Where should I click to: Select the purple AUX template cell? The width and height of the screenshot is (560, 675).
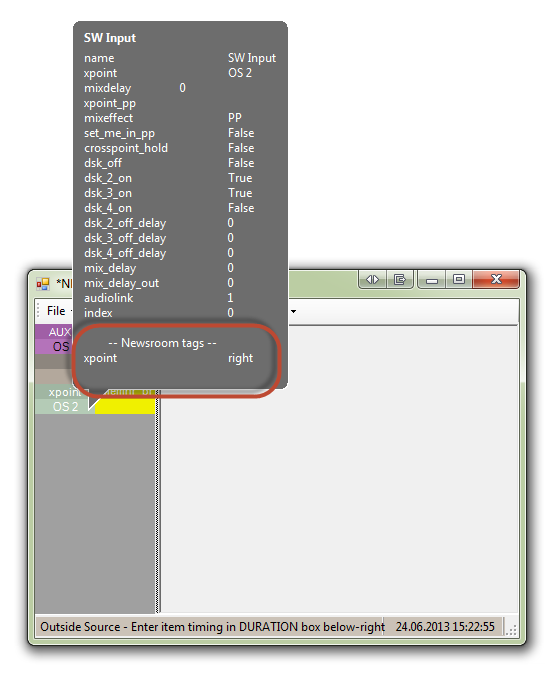pyautogui.click(x=54, y=332)
